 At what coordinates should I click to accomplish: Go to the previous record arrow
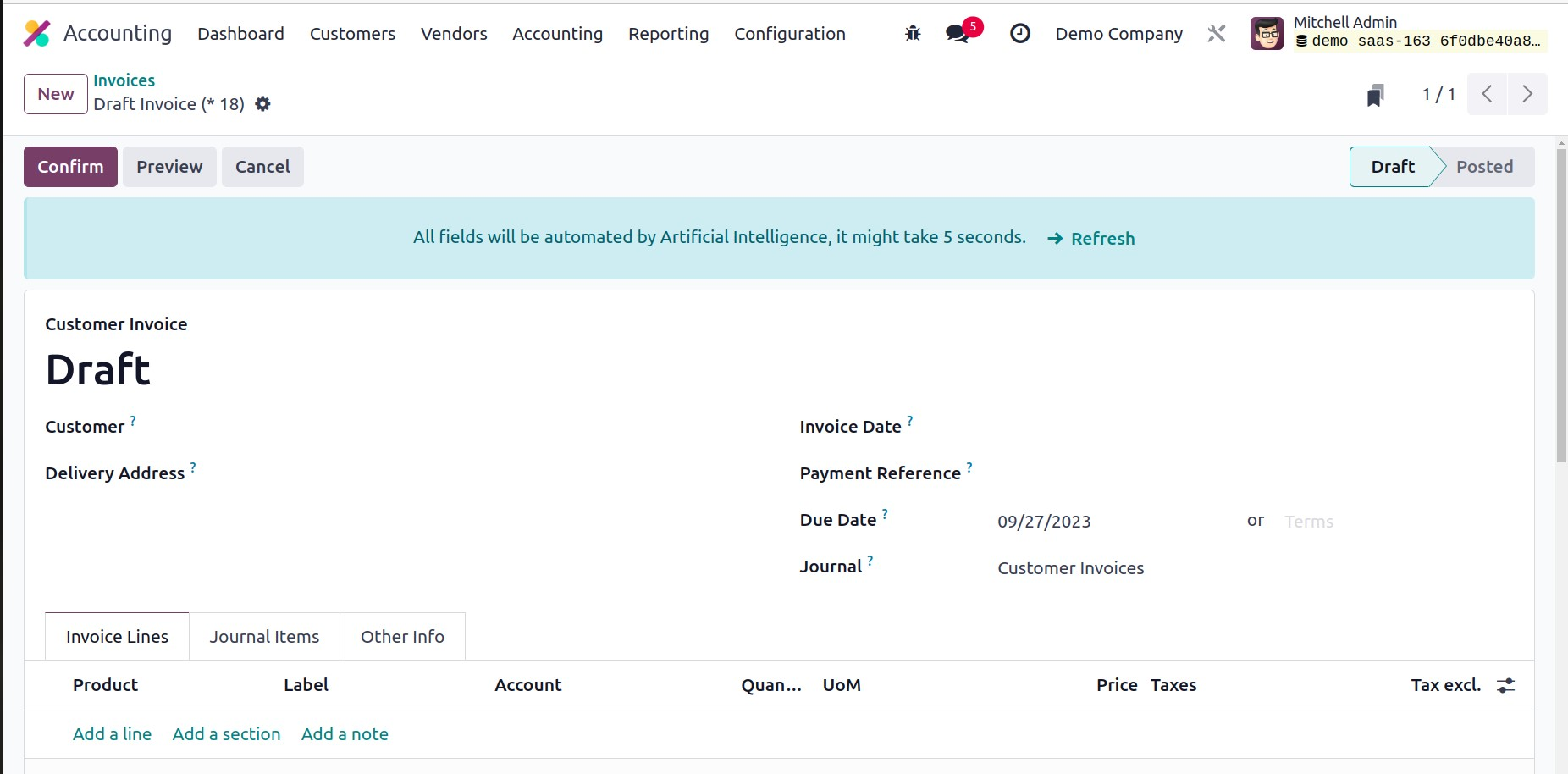[x=1487, y=94]
